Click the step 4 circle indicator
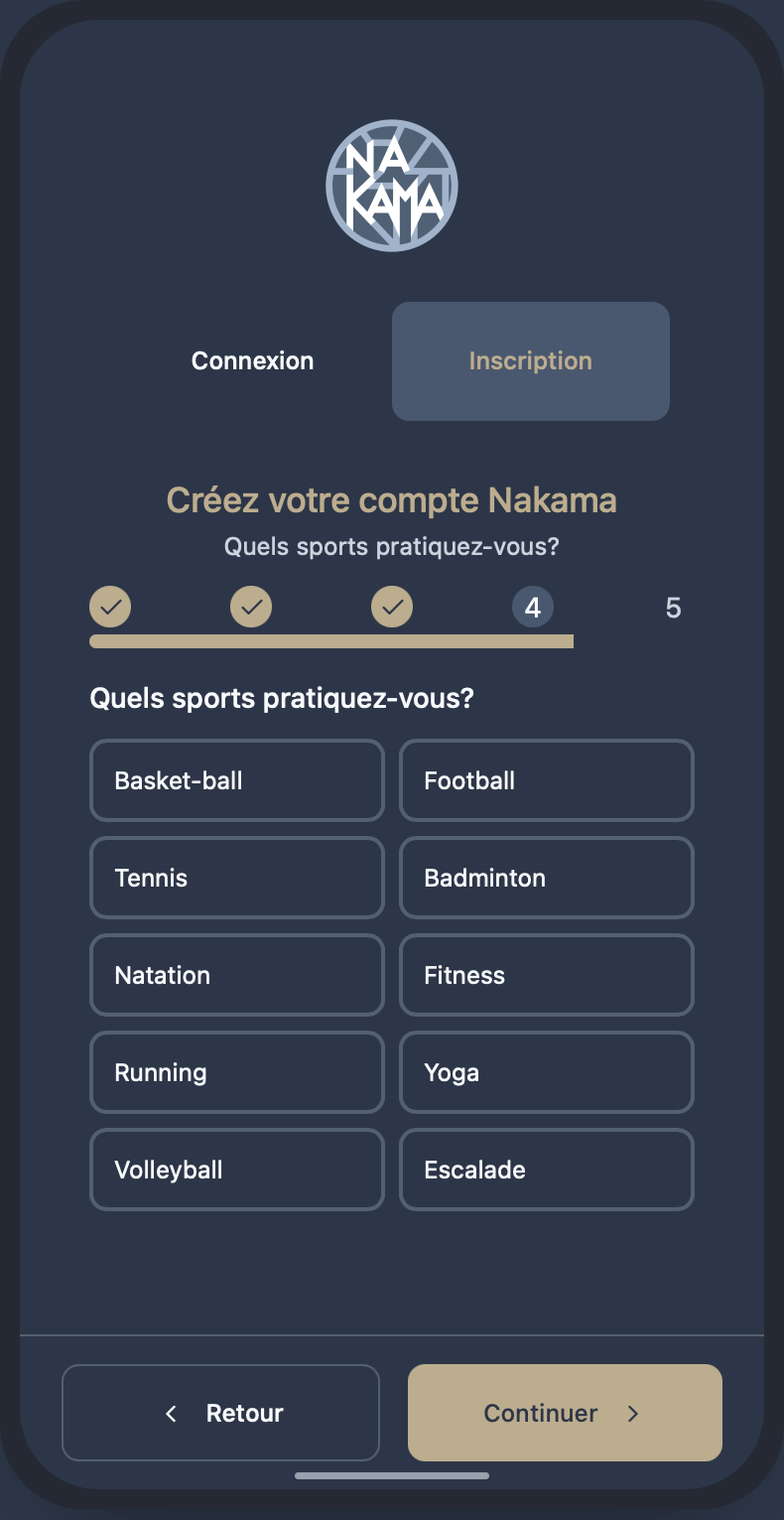784x1520 pixels. click(x=533, y=607)
